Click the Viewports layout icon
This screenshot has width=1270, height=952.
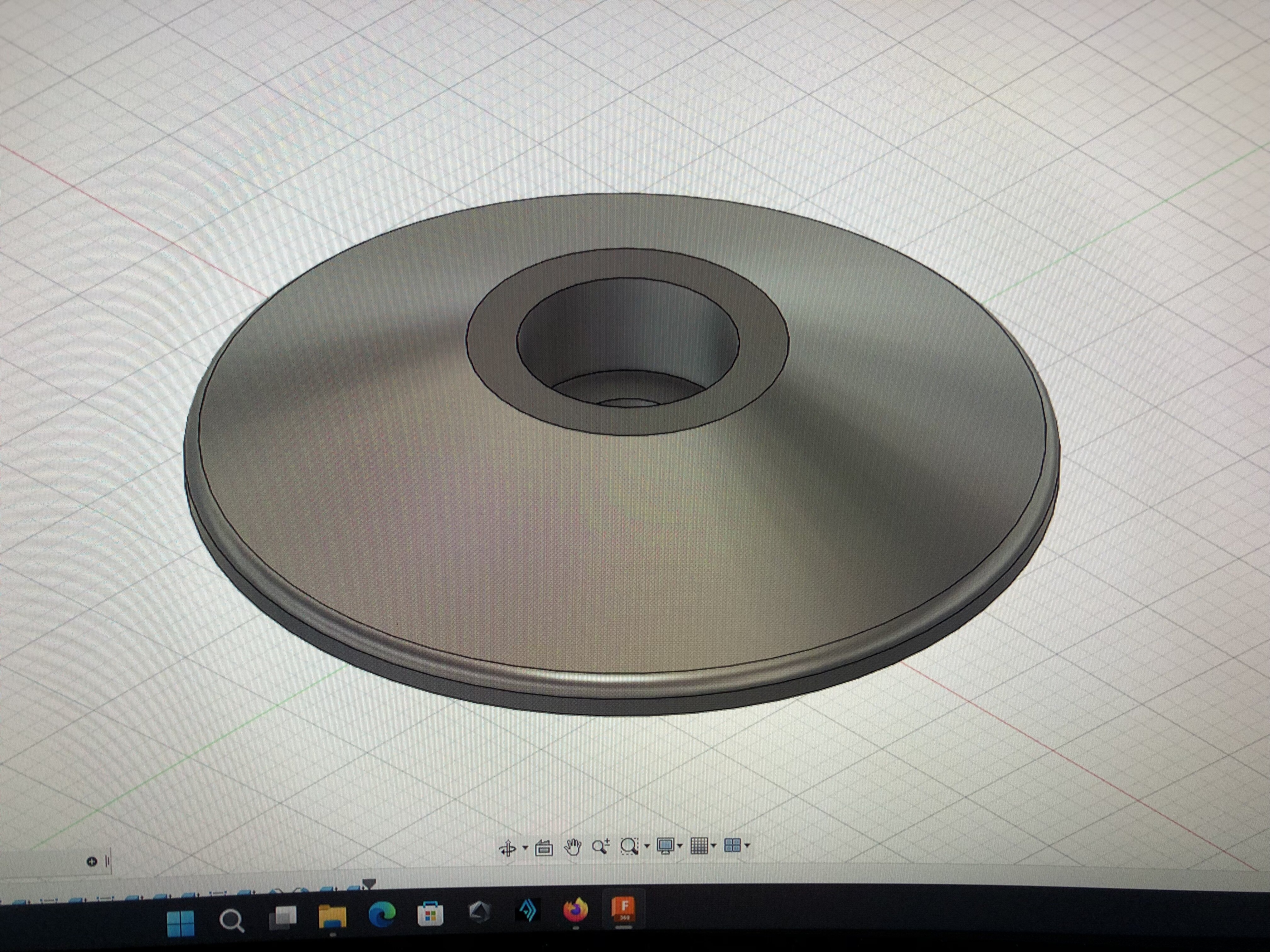click(732, 845)
